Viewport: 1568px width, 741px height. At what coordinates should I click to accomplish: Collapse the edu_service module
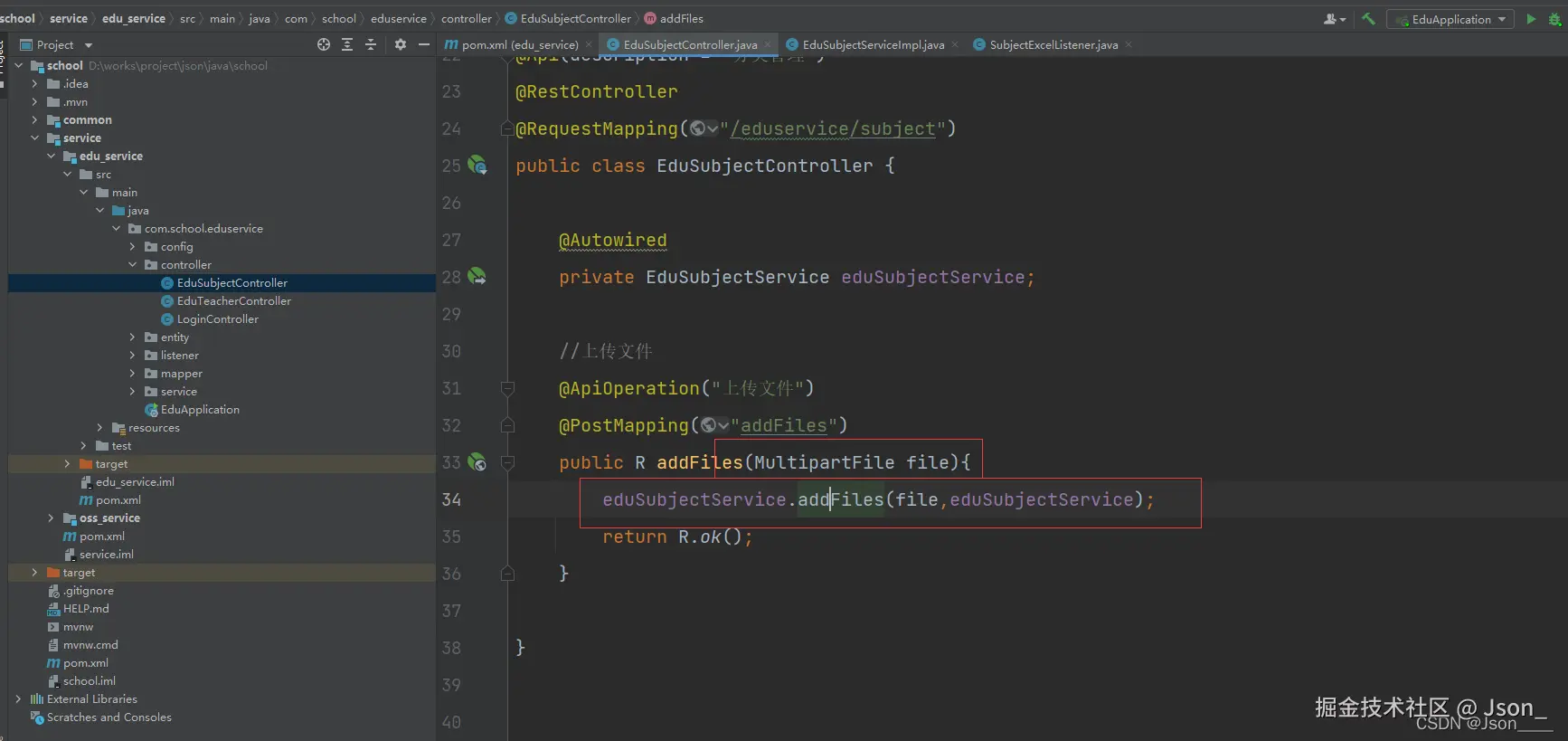[x=52, y=156]
